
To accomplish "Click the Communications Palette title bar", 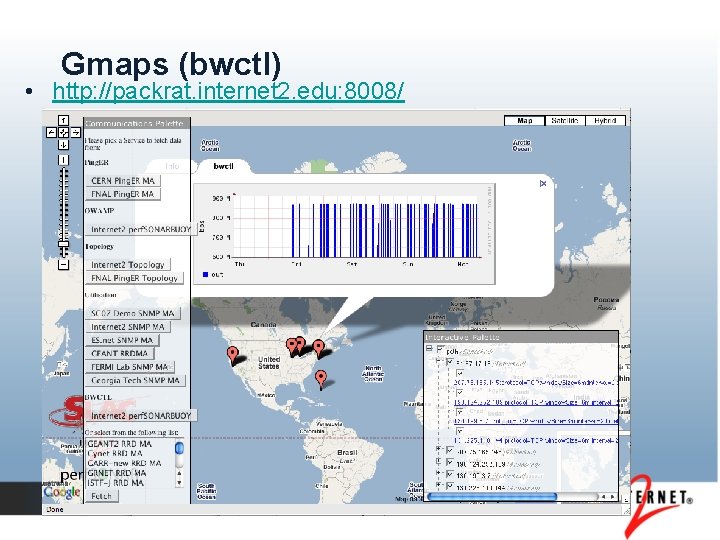I will pyautogui.click(x=137, y=123).
